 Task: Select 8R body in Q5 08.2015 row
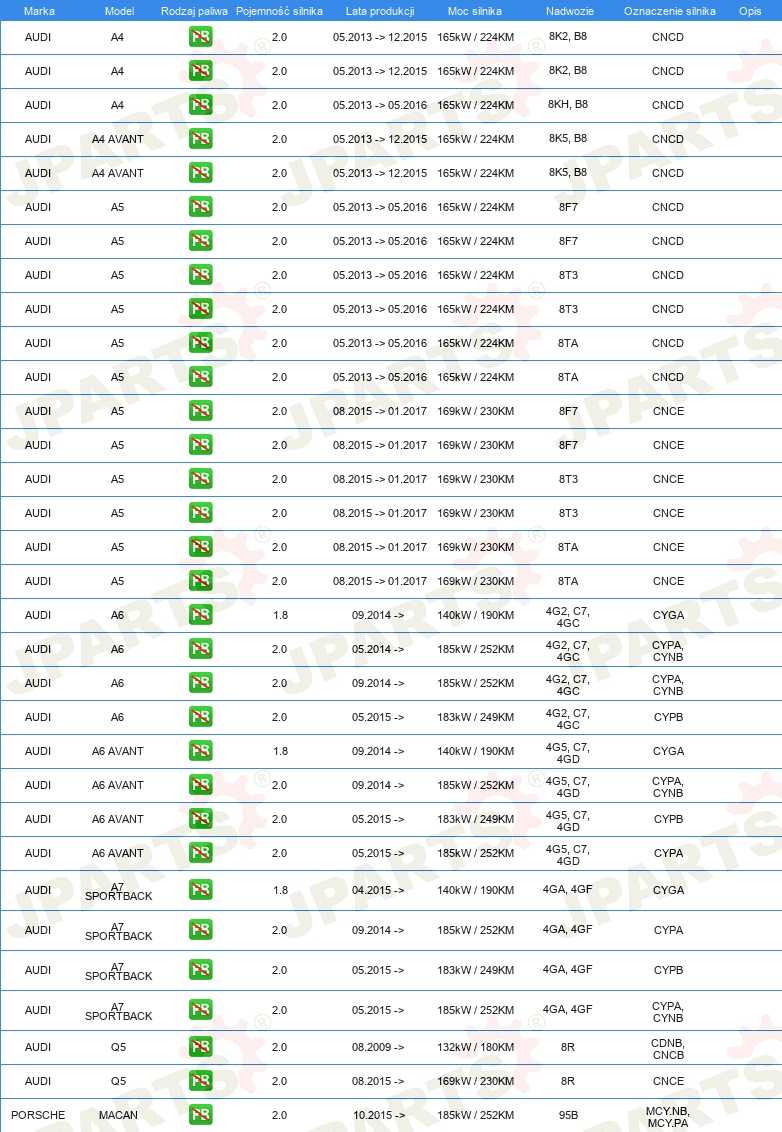(568, 1081)
